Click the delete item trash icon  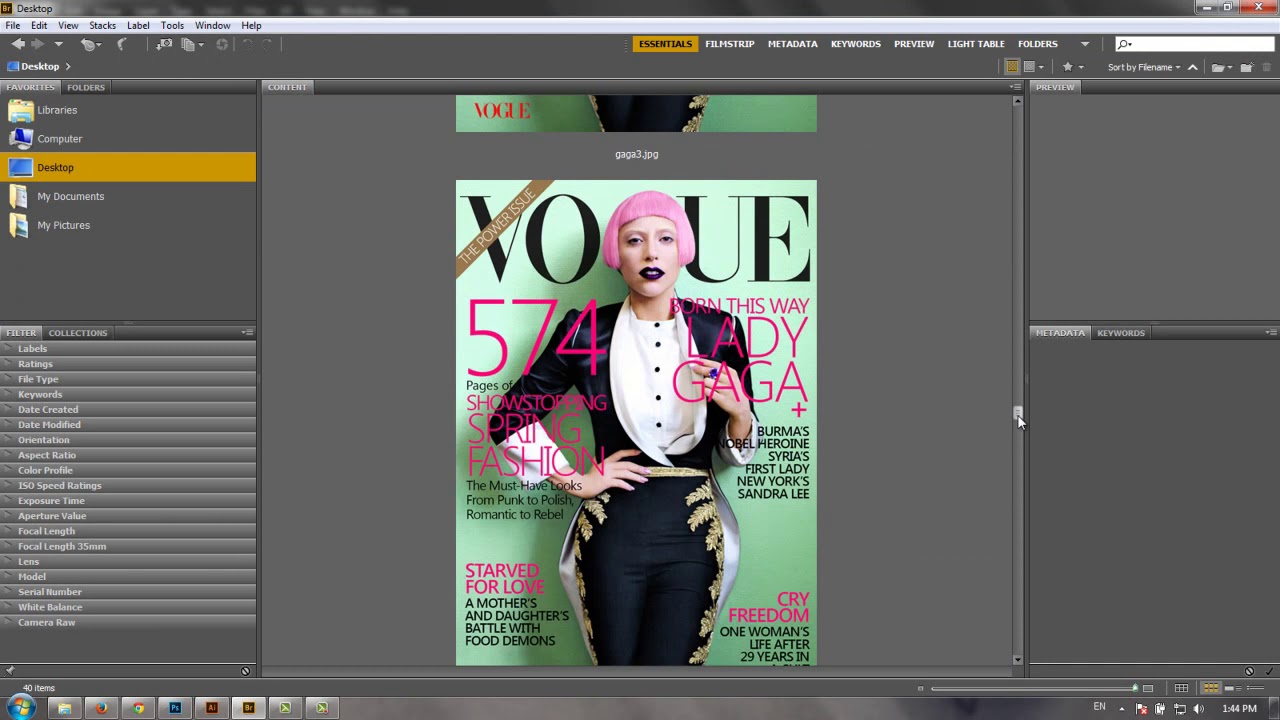click(1266, 67)
